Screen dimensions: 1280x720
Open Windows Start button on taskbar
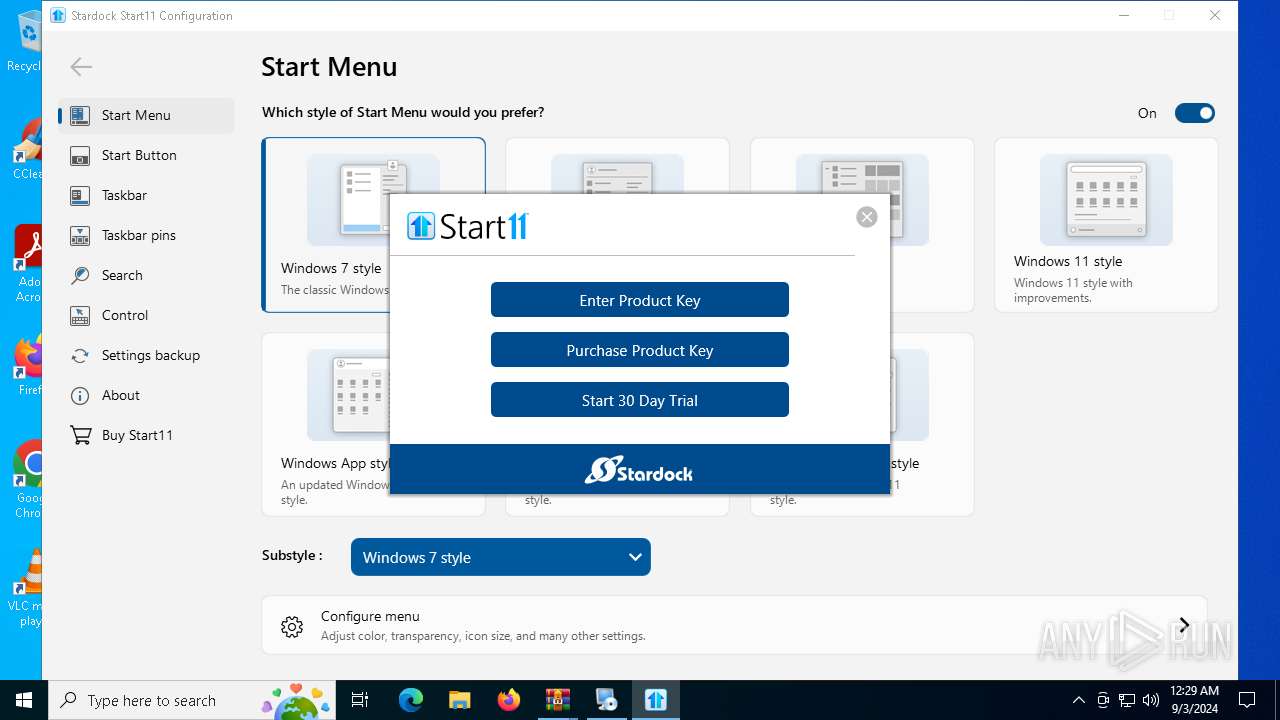24,700
